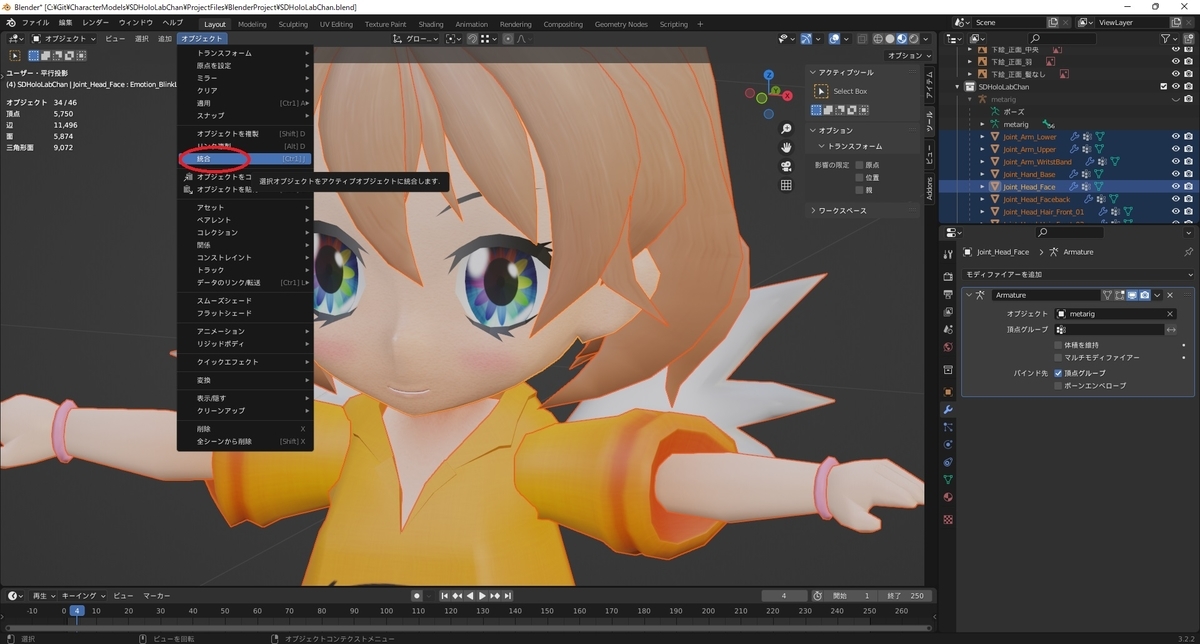1200x644 pixels.
Task: Open the ファイル menu
Action: coord(35,22)
